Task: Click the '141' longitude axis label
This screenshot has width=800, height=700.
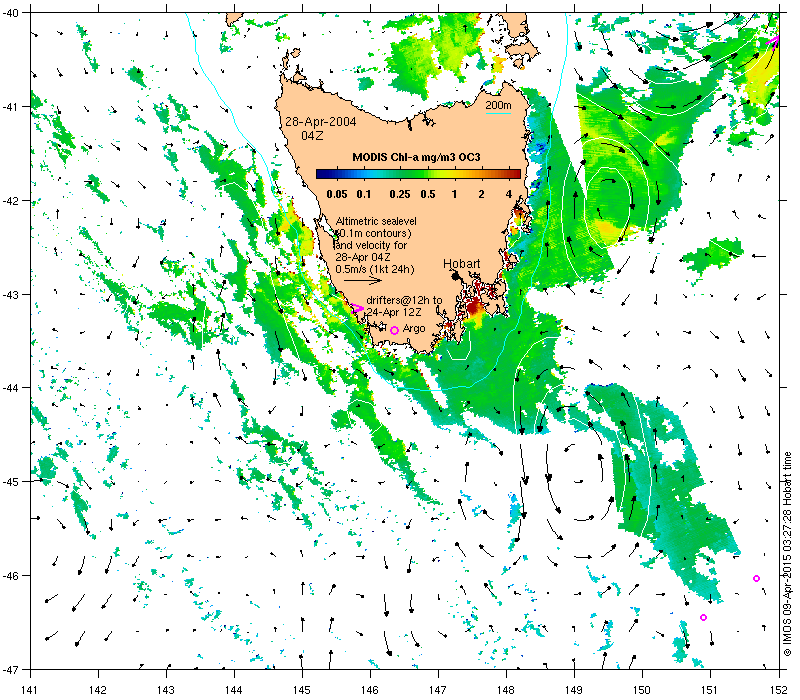Action: tap(30, 690)
